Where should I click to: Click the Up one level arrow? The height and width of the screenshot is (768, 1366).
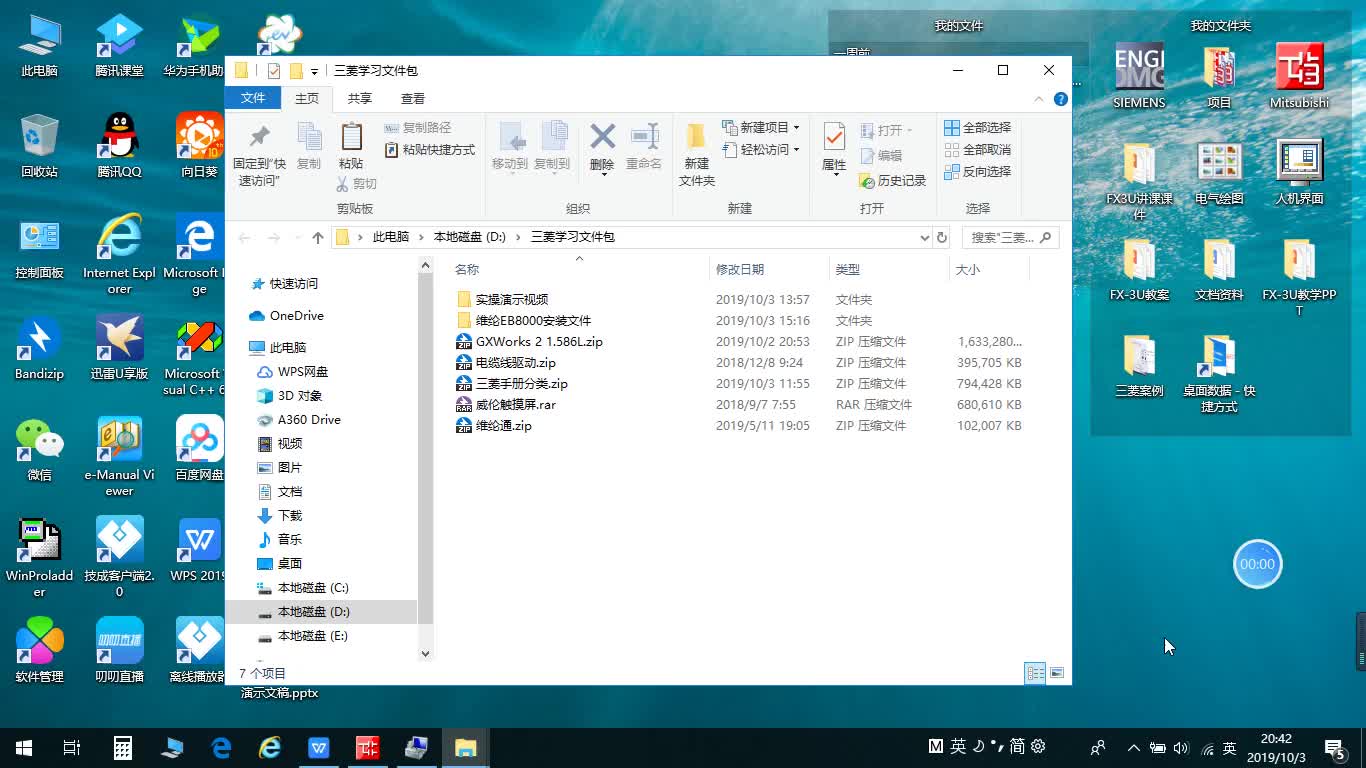[318, 238]
